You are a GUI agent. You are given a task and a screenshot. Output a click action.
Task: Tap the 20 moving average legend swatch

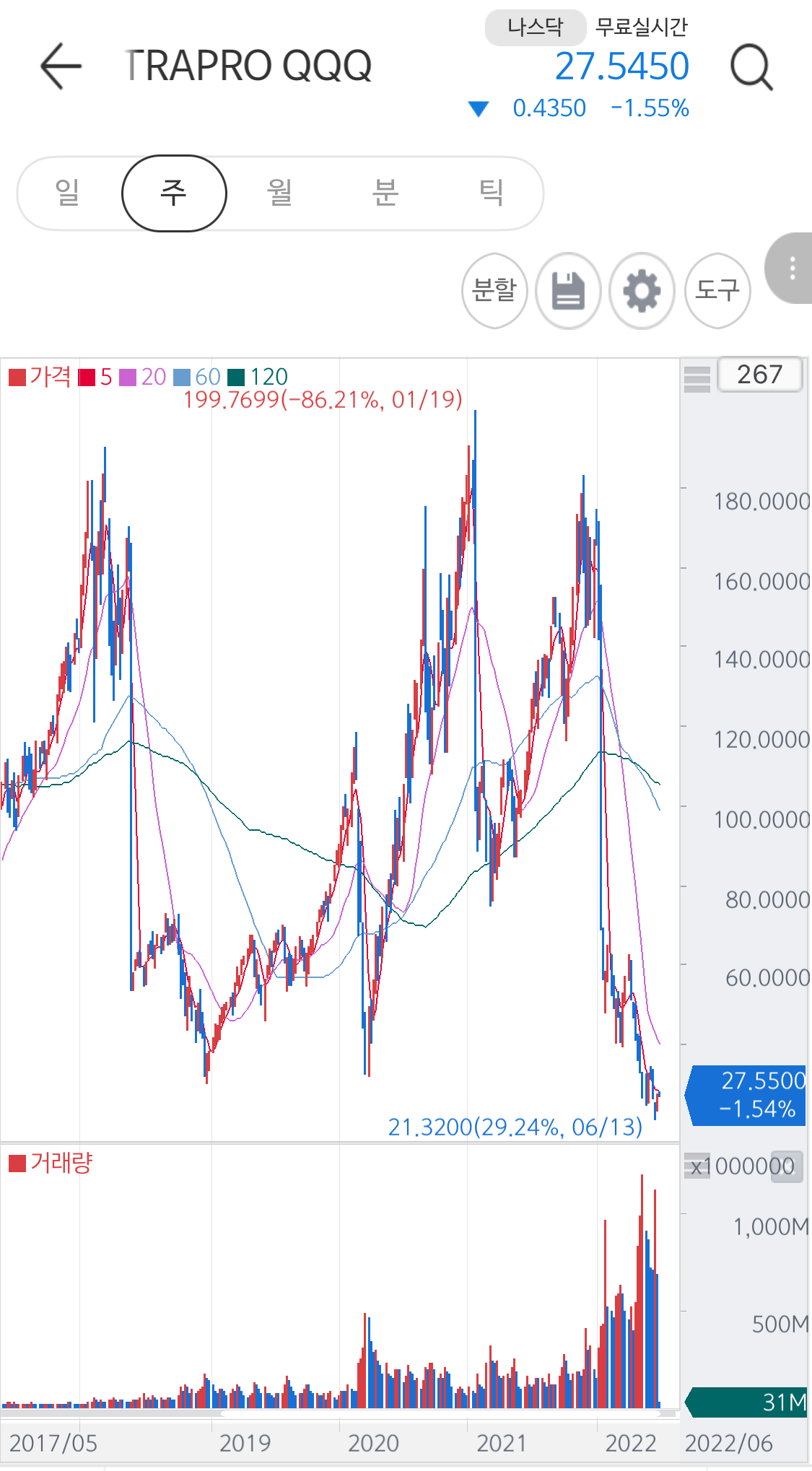point(128,377)
